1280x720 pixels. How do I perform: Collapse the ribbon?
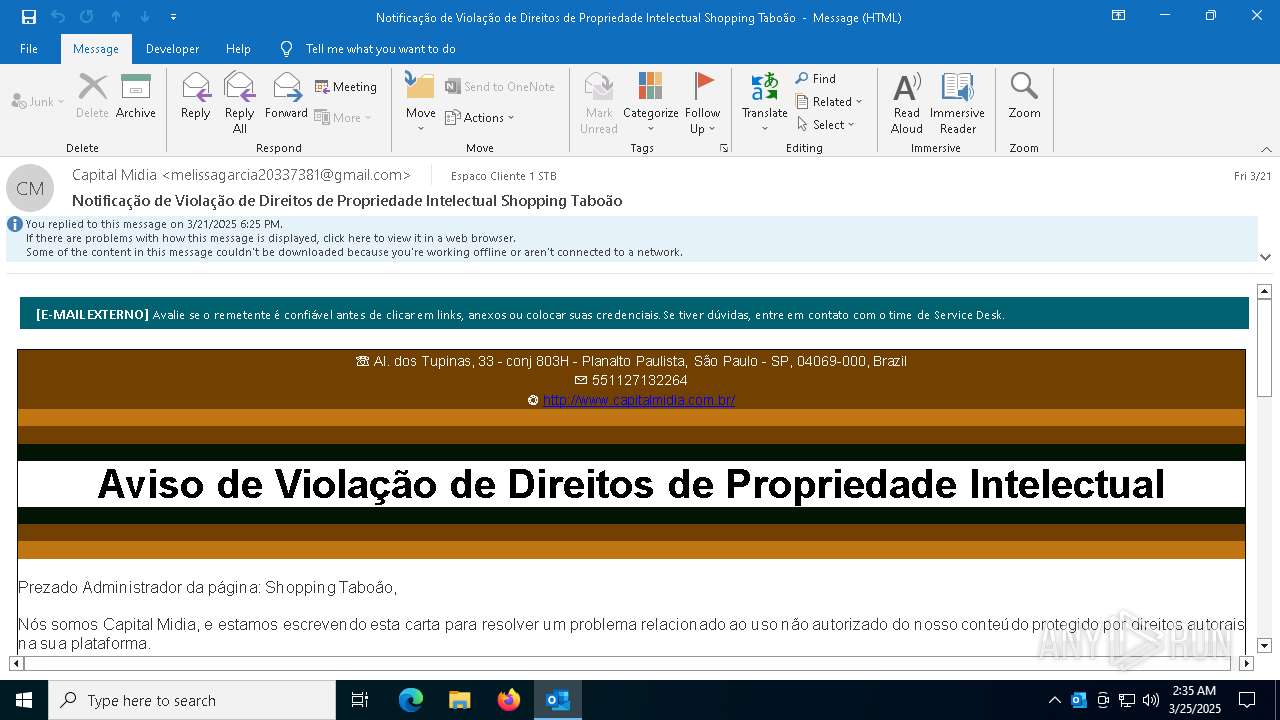tap(1266, 149)
